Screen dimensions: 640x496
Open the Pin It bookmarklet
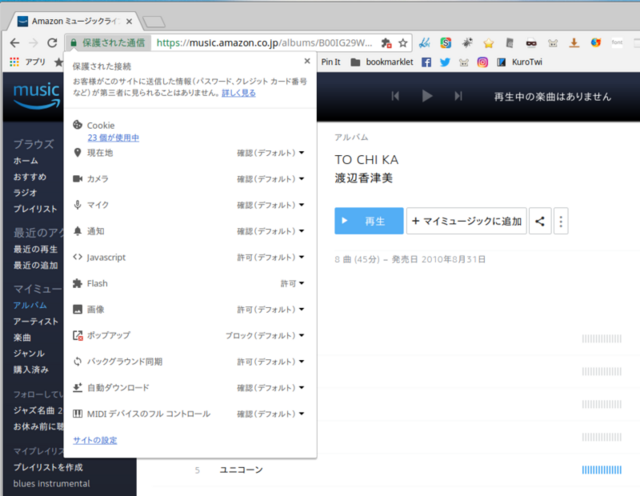331,62
